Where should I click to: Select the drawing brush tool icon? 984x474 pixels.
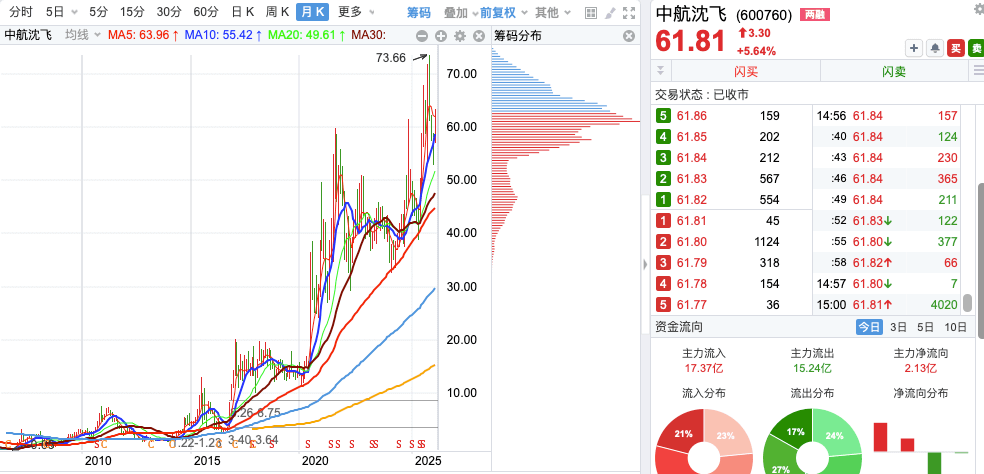pyautogui.click(x=609, y=12)
